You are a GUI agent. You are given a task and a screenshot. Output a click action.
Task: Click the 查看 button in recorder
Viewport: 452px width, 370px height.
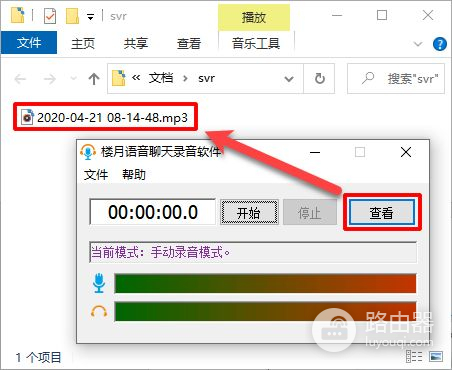pos(382,212)
